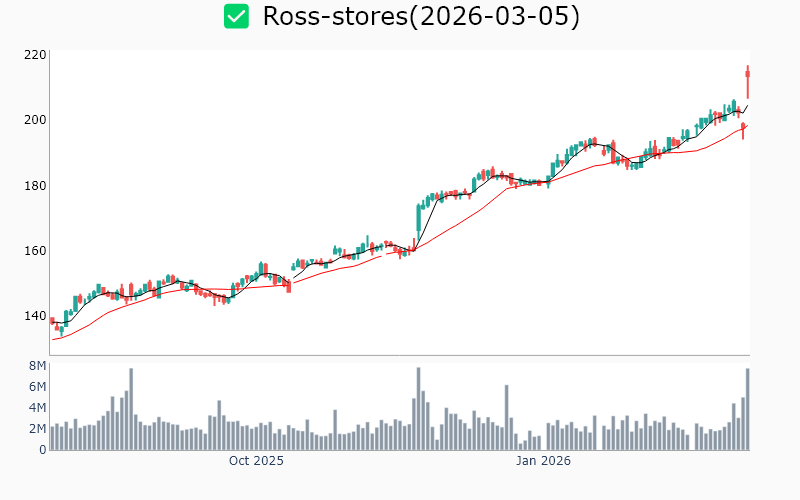This screenshot has height=500, width=800.
Task: Select the 4M volume axis label
Action: [x=37, y=408]
